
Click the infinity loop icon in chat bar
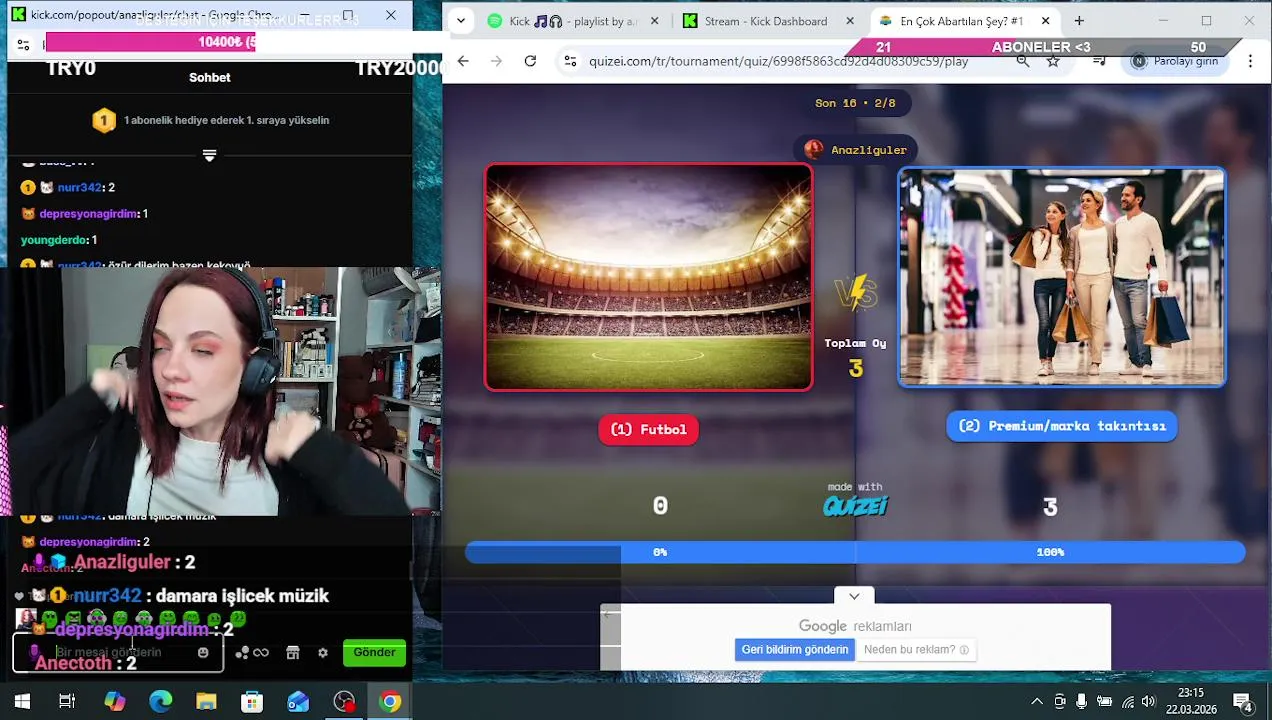[261, 652]
